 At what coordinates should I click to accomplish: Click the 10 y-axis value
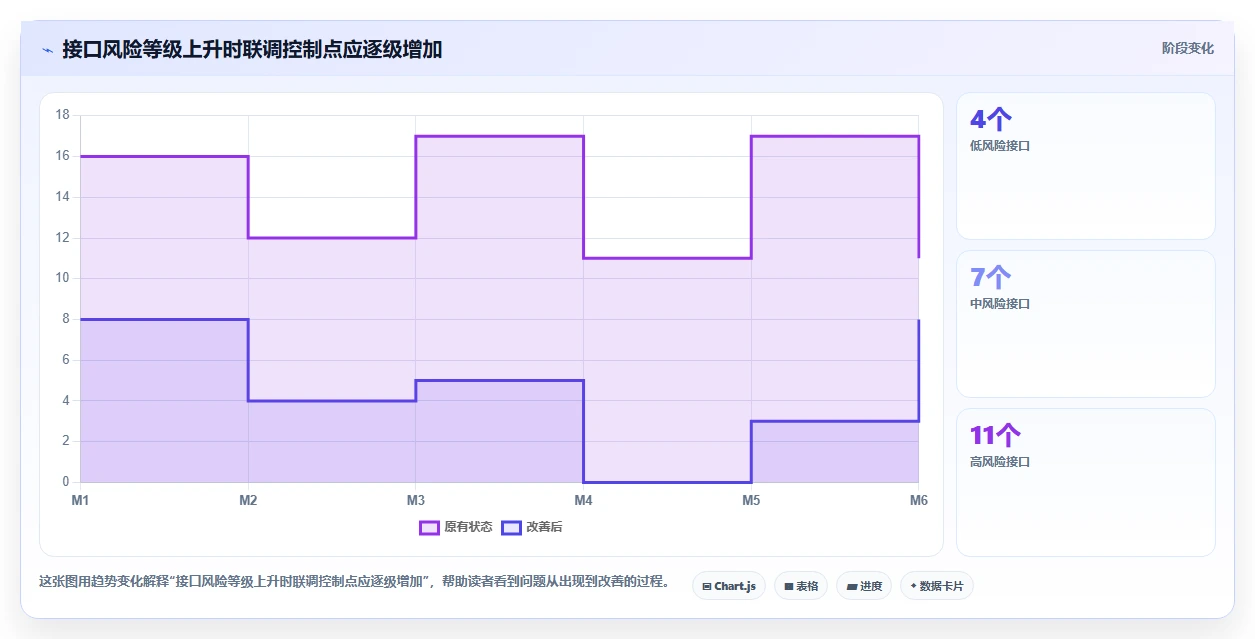point(62,278)
